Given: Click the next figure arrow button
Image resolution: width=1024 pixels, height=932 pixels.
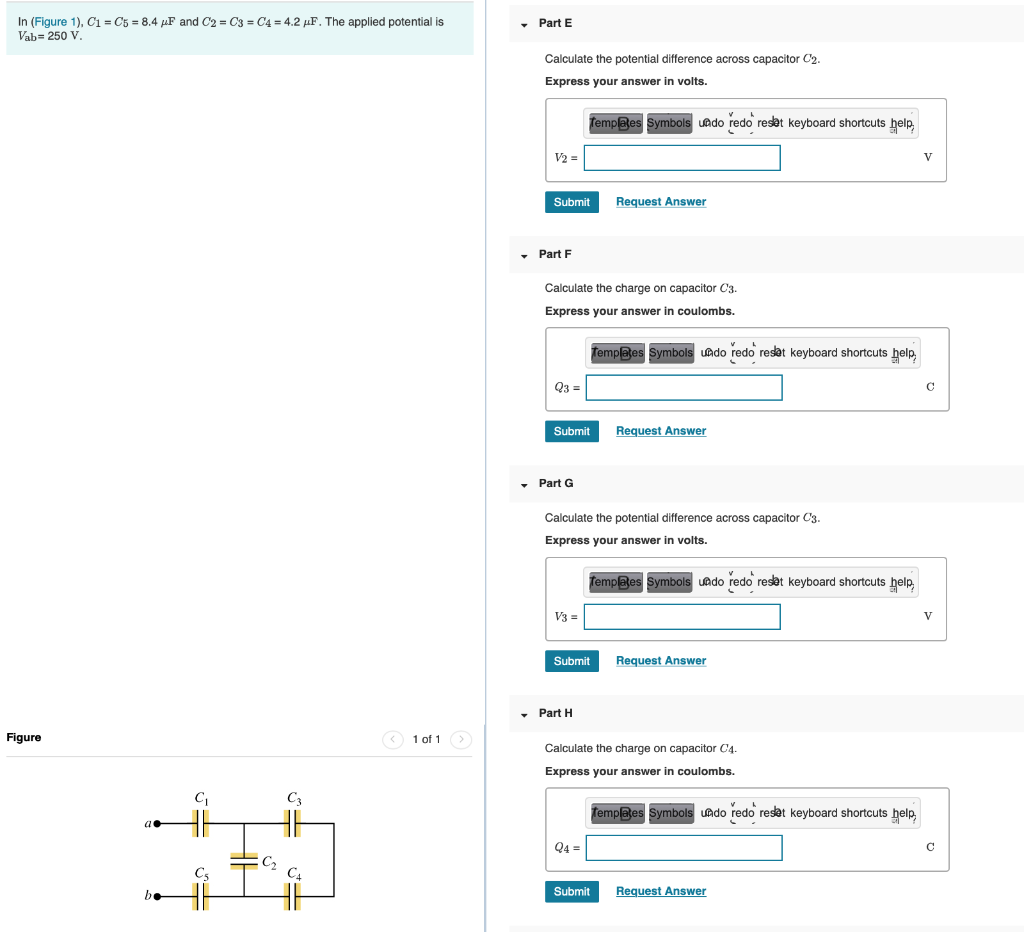Looking at the screenshot, I should 460,739.
